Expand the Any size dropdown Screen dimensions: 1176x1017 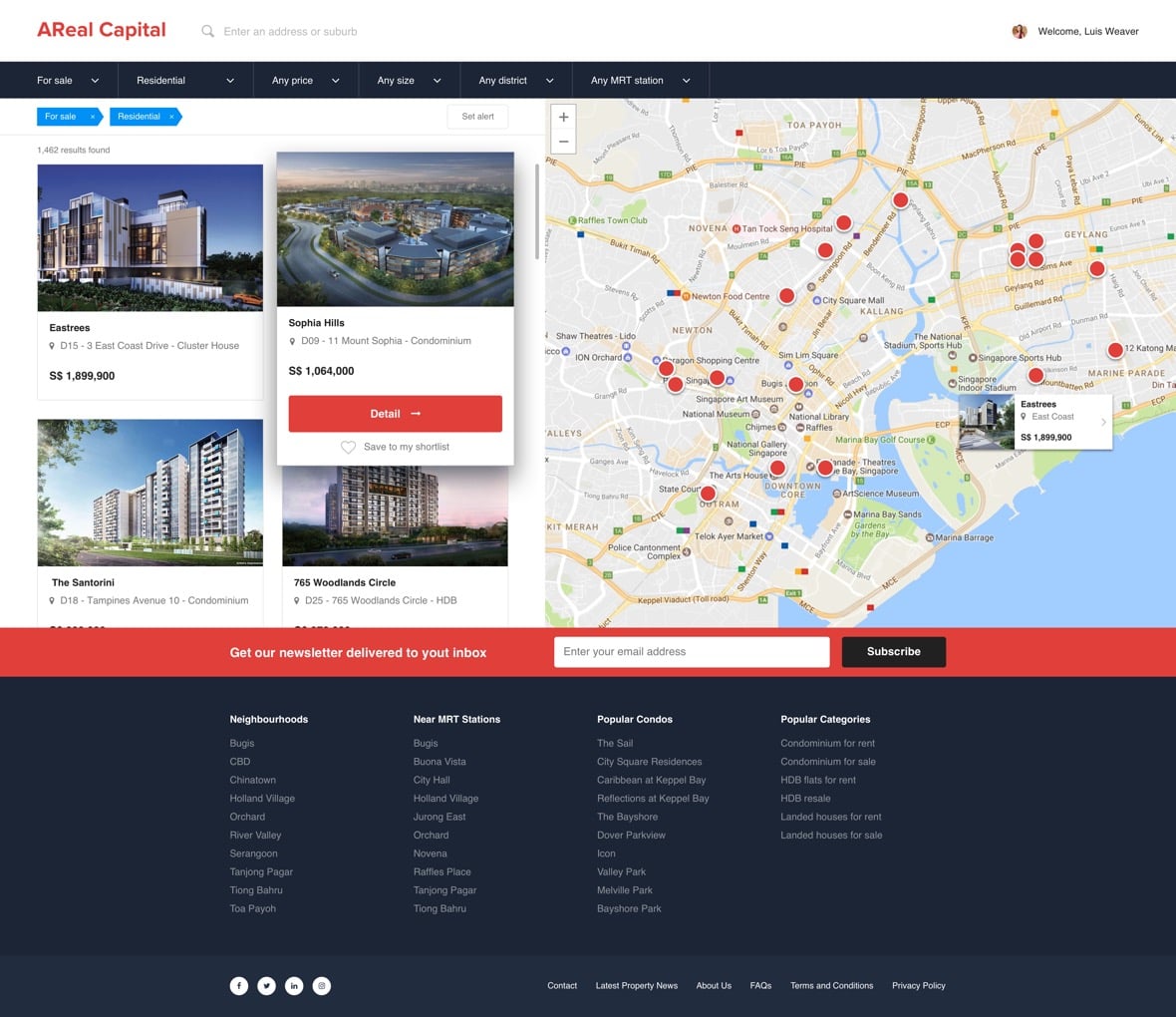409,81
